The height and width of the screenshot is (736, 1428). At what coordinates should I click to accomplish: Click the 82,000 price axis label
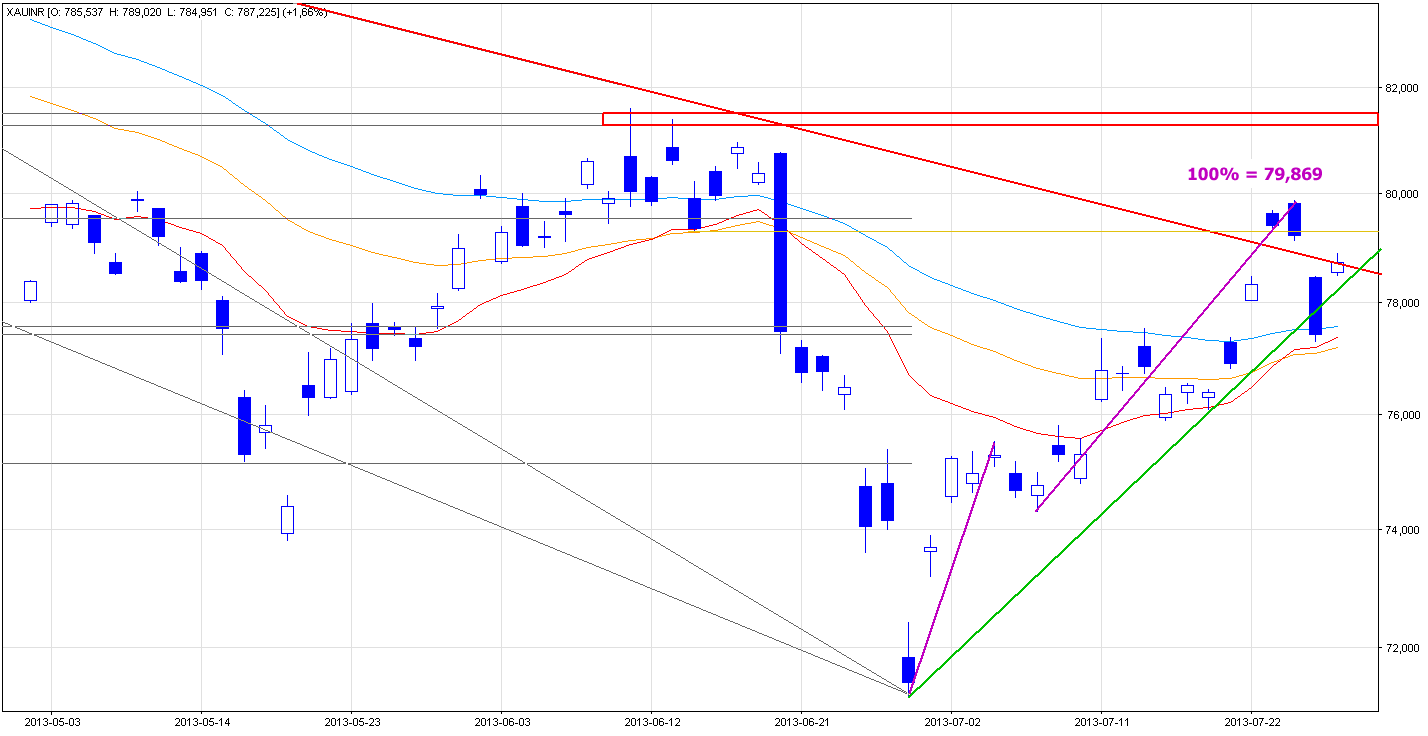pos(1403,88)
